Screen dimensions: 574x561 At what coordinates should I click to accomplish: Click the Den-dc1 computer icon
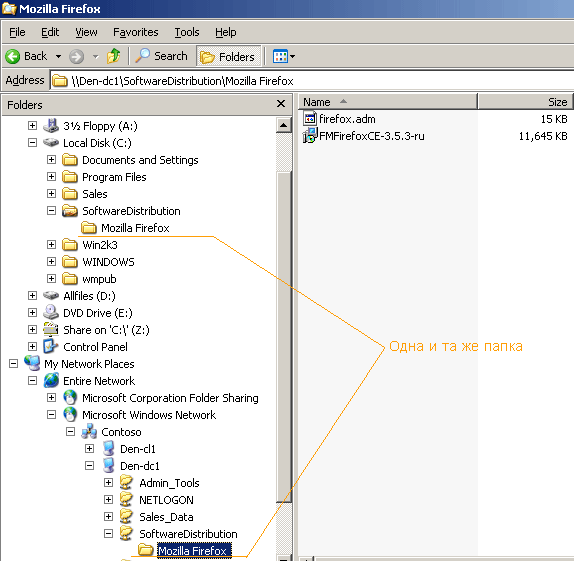coord(108,465)
